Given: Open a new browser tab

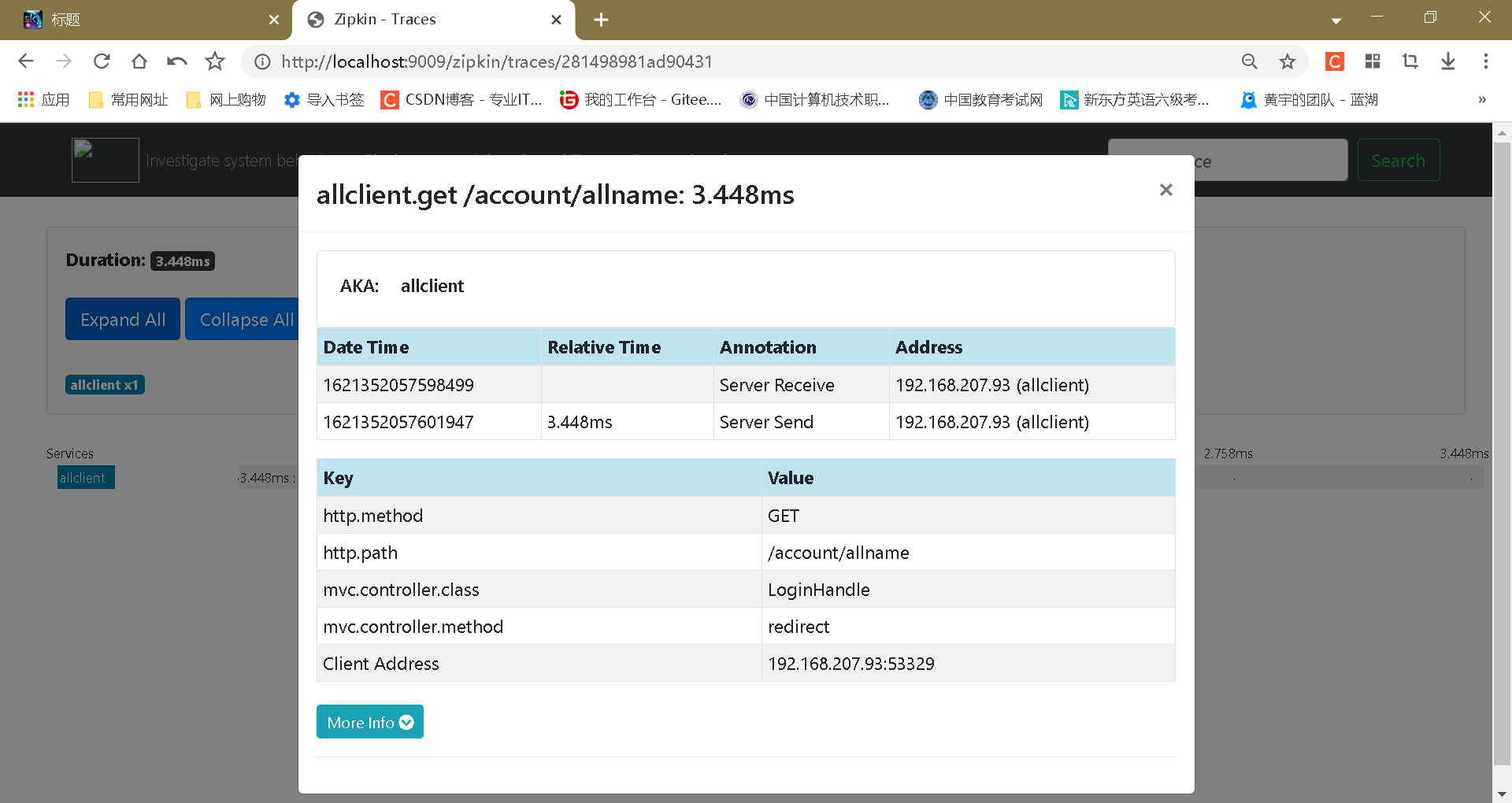Looking at the screenshot, I should pos(601,20).
